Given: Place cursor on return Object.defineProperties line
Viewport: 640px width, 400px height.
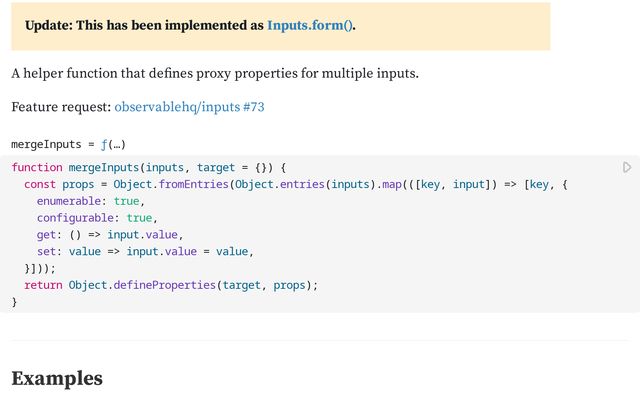Looking at the screenshot, I should tap(170, 285).
